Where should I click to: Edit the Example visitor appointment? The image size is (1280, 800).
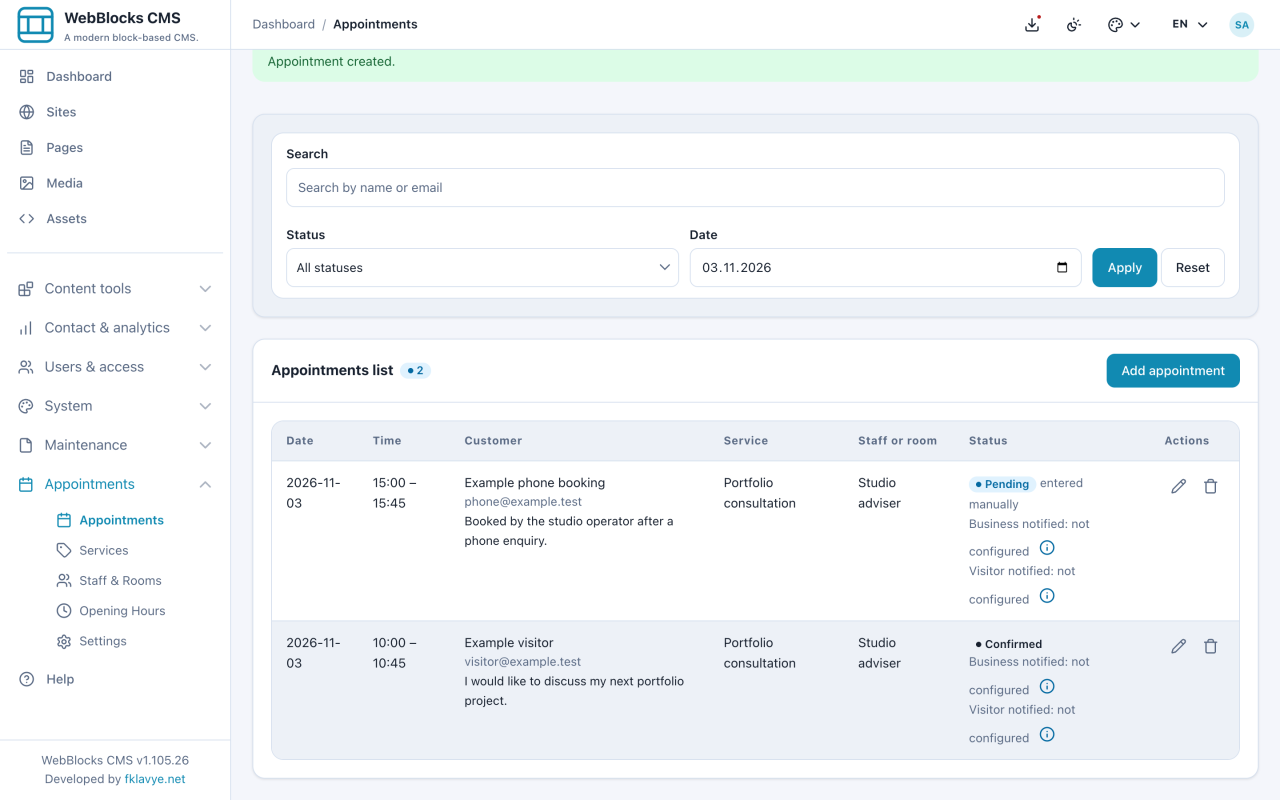1179,646
